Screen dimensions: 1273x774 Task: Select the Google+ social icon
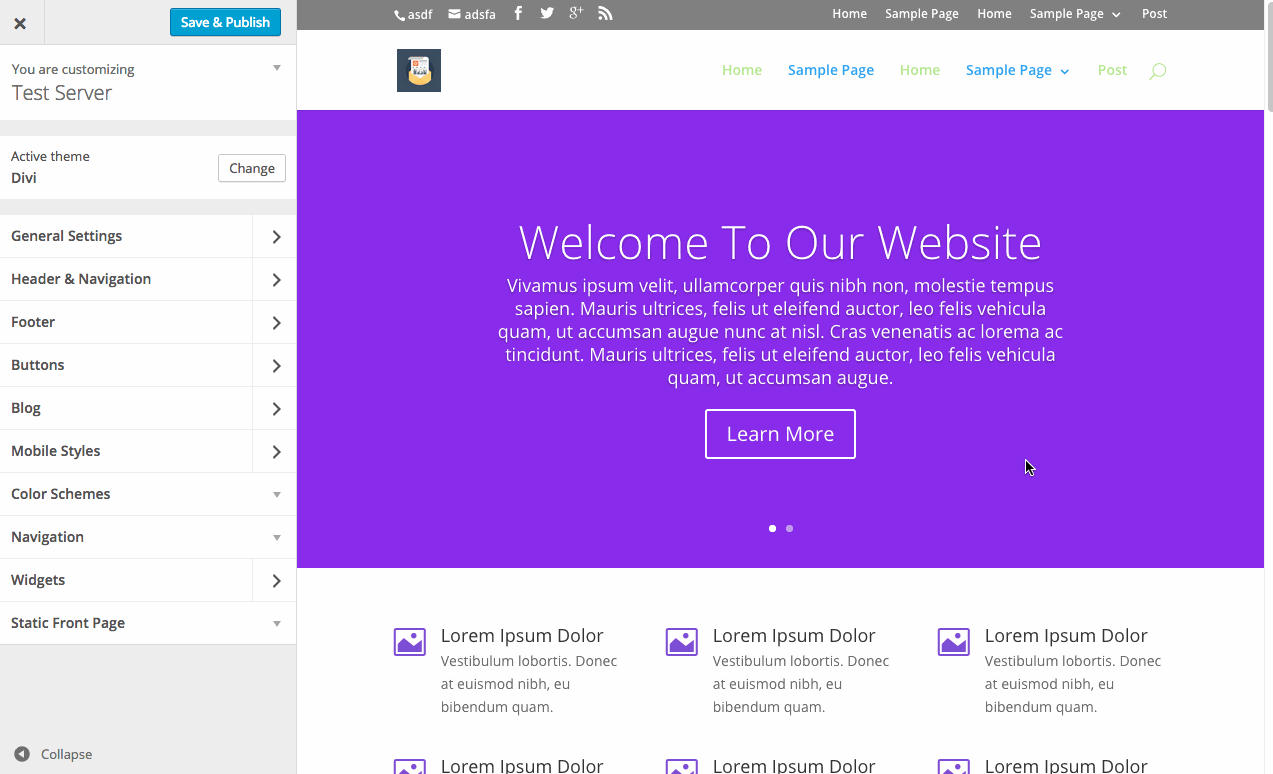pyautogui.click(x=575, y=13)
